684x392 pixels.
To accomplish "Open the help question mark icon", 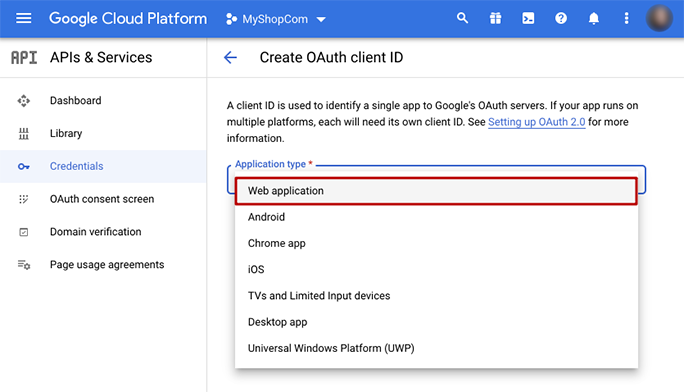I will tap(561, 18).
